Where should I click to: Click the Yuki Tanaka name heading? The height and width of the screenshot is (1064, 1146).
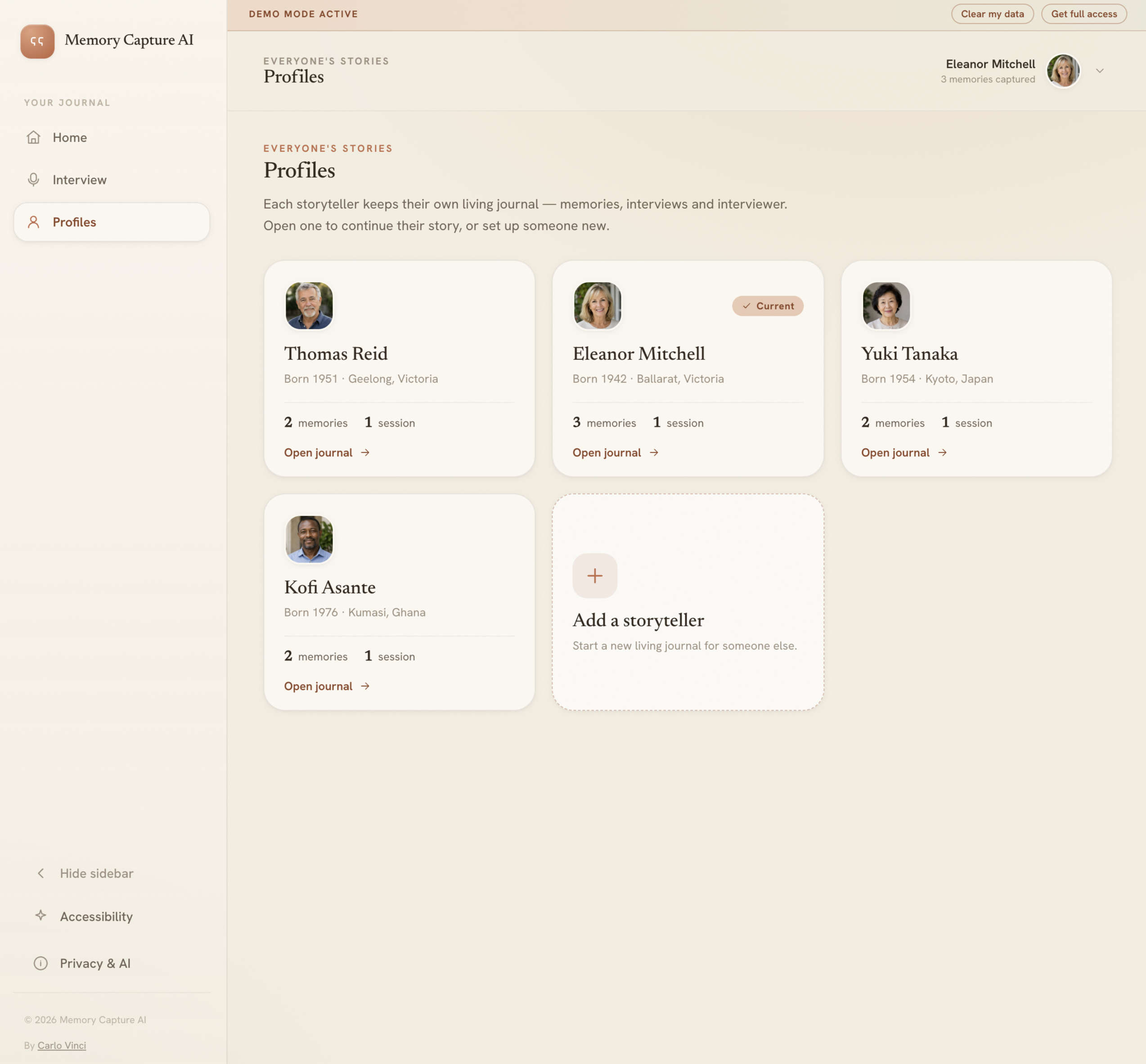coord(909,353)
